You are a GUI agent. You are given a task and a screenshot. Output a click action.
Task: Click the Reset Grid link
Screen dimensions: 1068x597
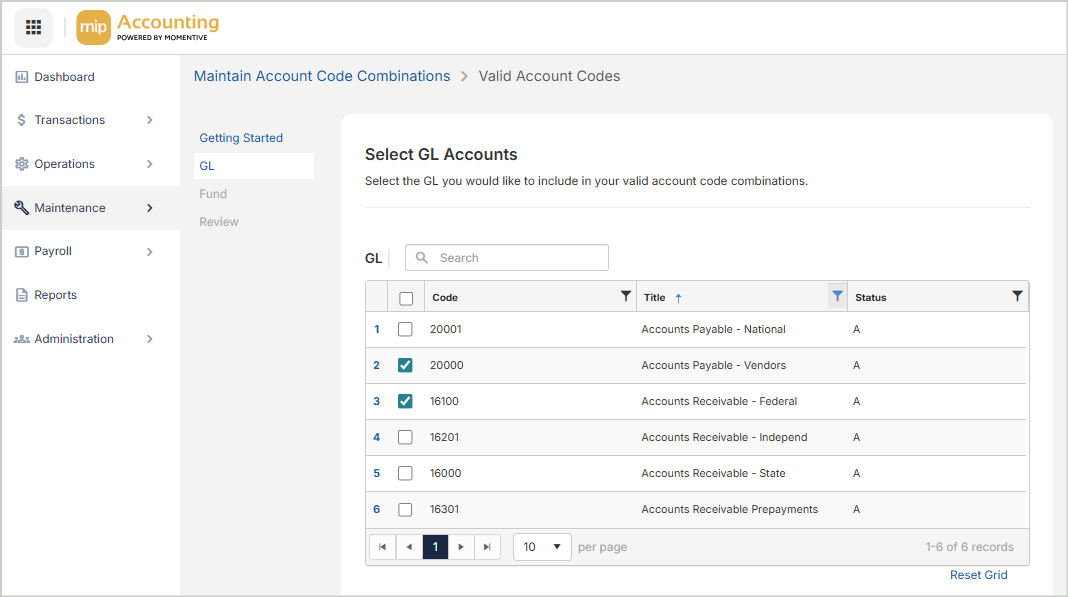coord(978,575)
